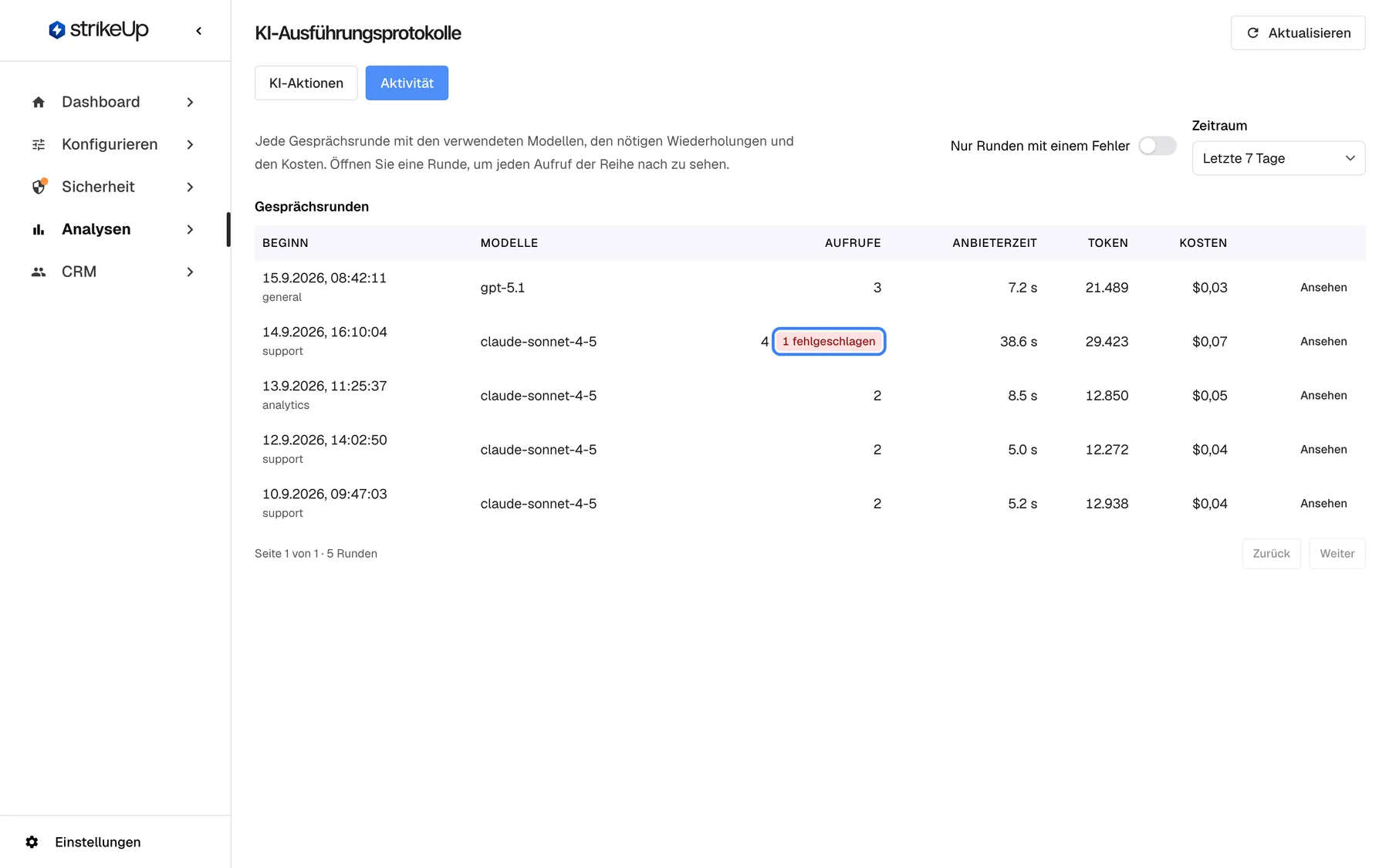Click the MODELLE column header

[x=509, y=243]
